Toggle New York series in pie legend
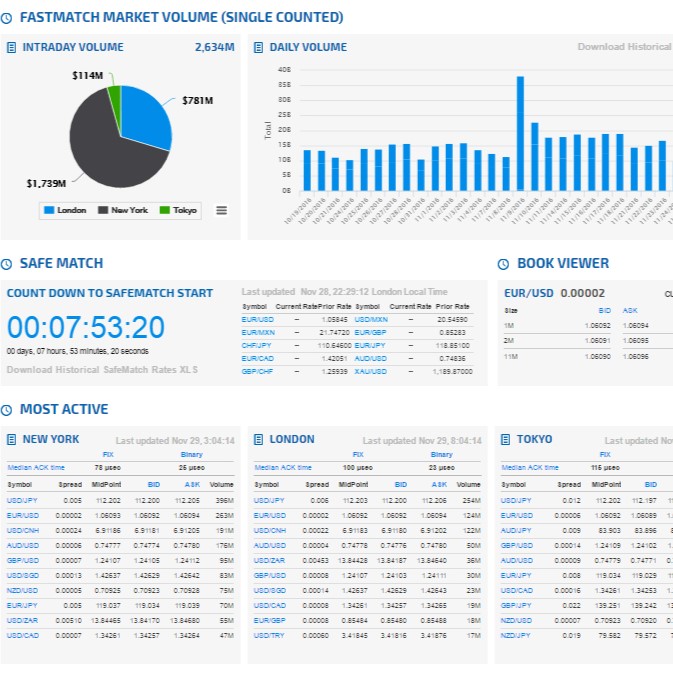 click(x=123, y=210)
